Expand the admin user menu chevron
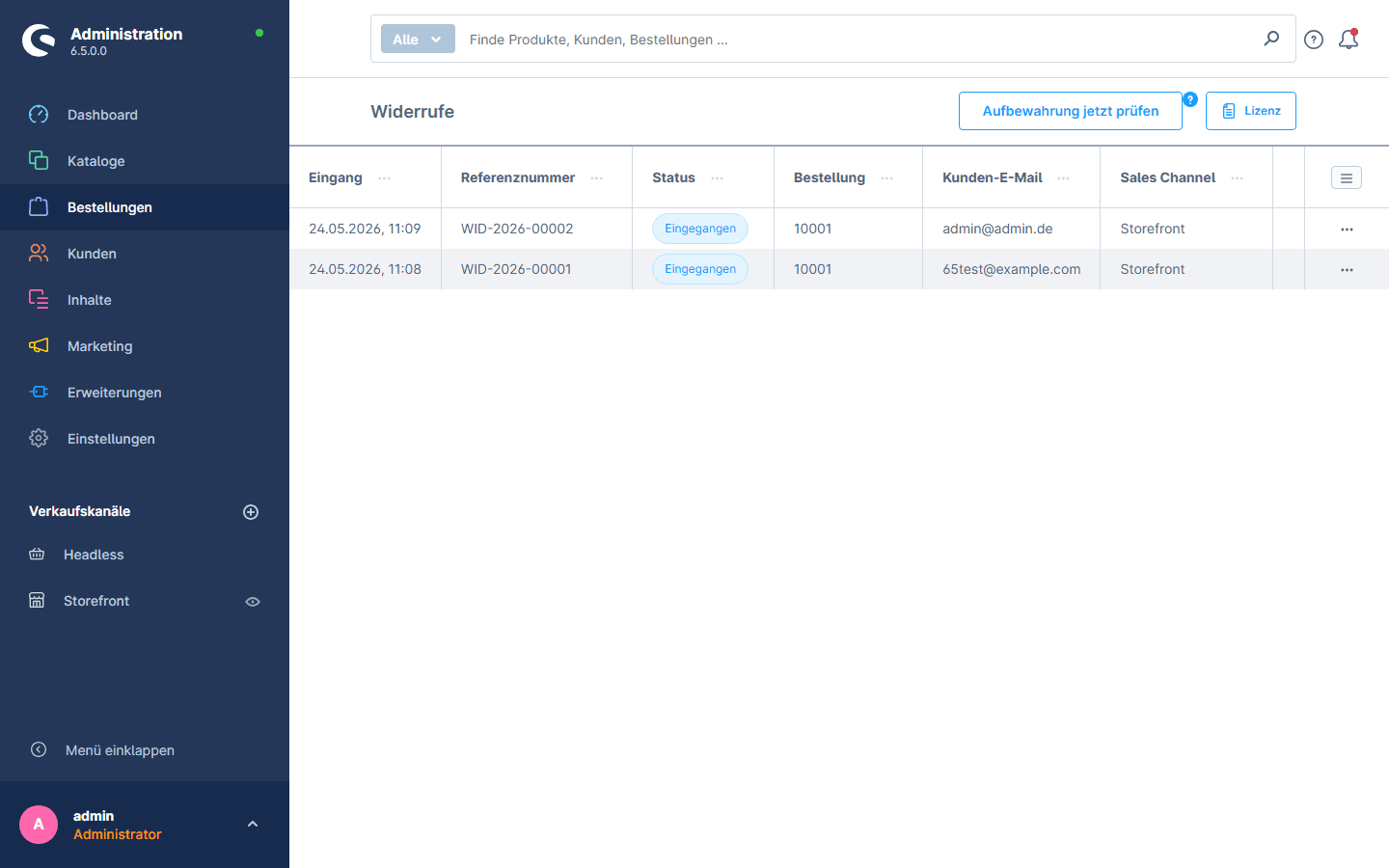 [x=253, y=825]
